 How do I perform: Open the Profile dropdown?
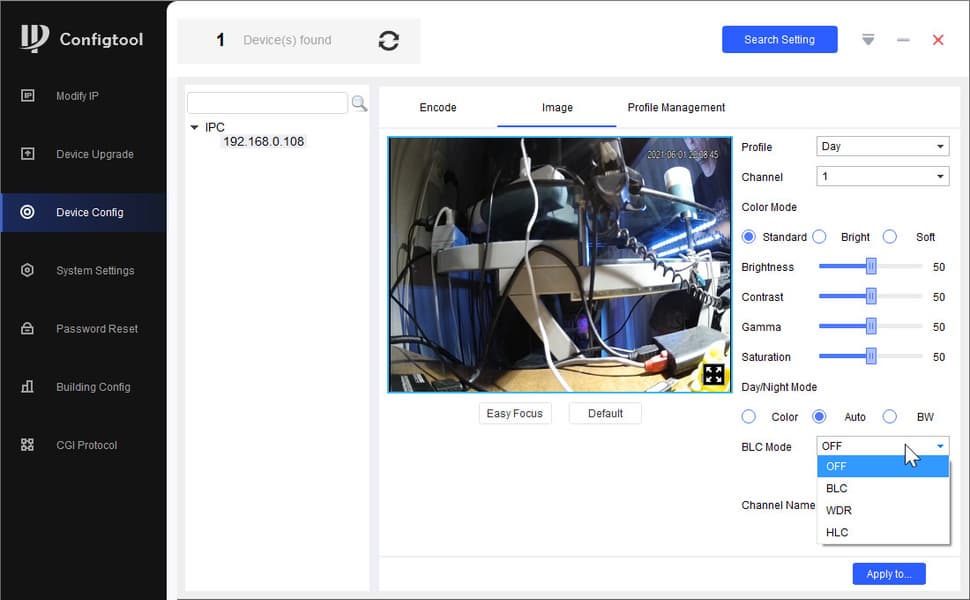(x=882, y=147)
